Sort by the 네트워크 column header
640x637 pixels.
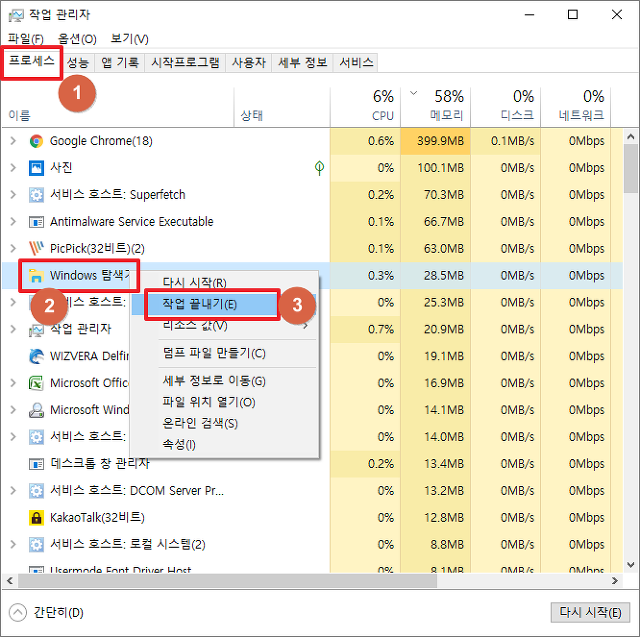coord(576,107)
